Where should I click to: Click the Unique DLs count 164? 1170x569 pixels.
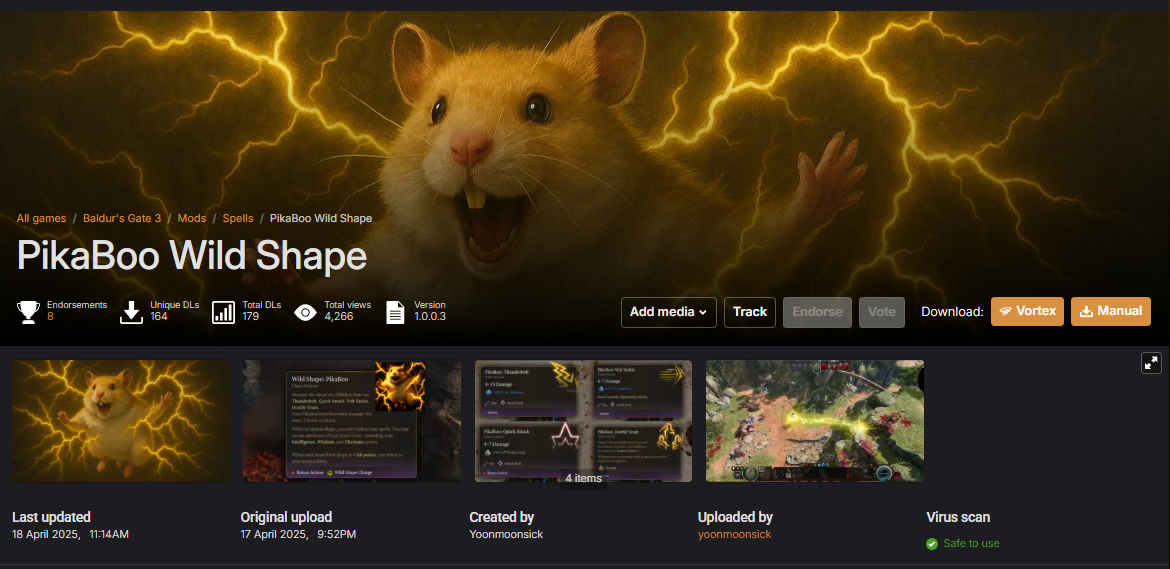tap(159, 316)
